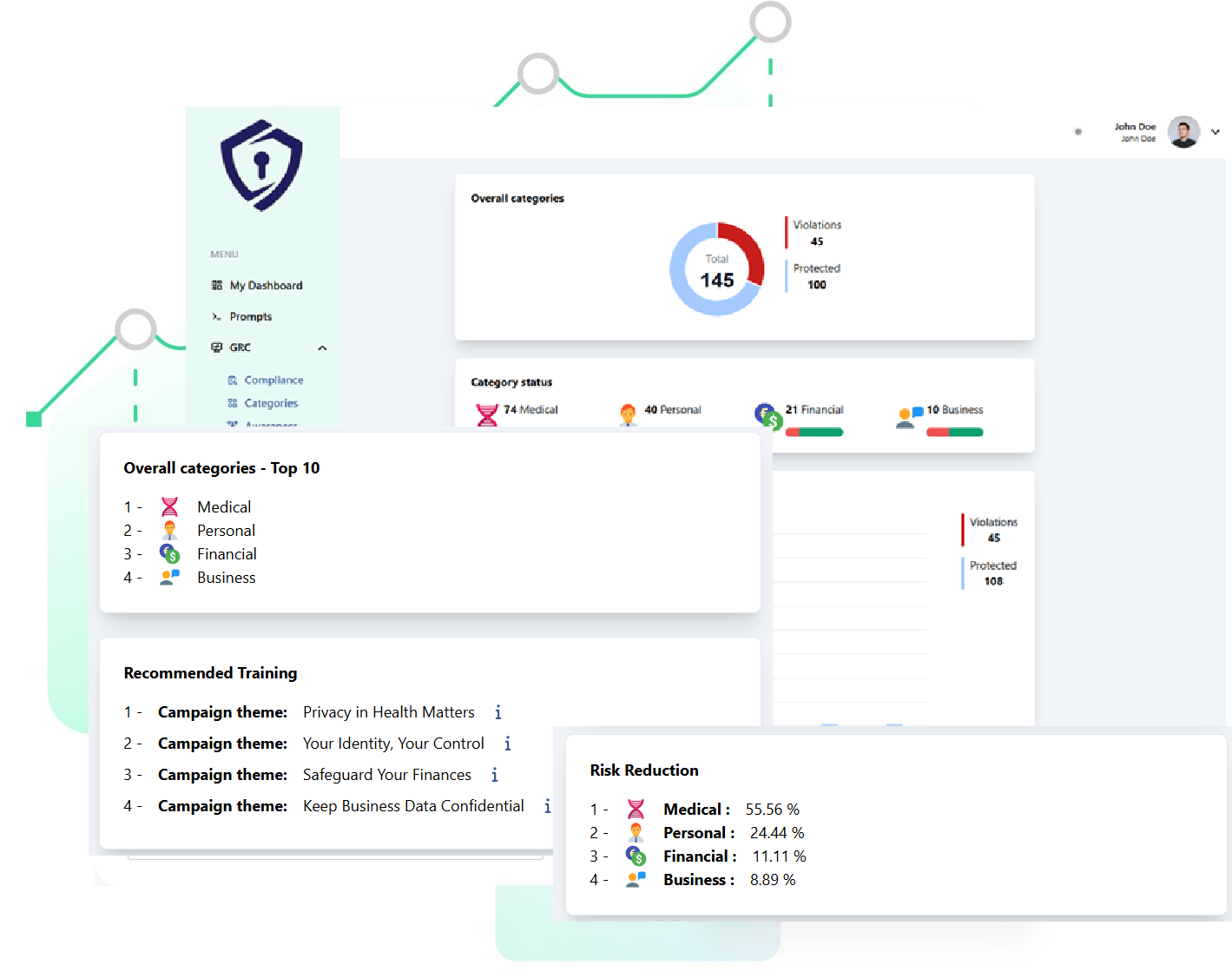
Task: Open the profile dropdown next to John Doe
Action: click(1215, 132)
